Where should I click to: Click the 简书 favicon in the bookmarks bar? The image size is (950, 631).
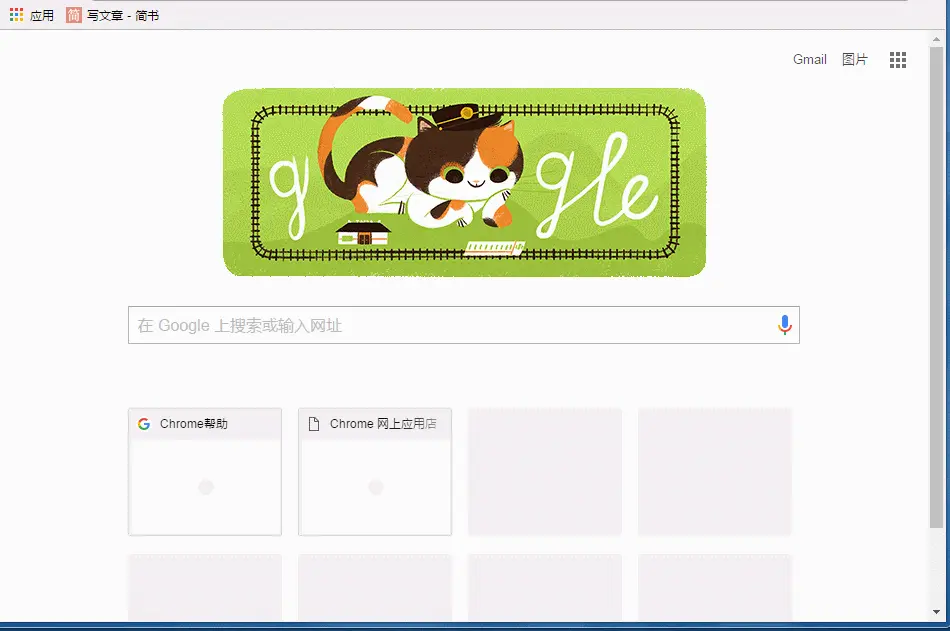[73, 15]
